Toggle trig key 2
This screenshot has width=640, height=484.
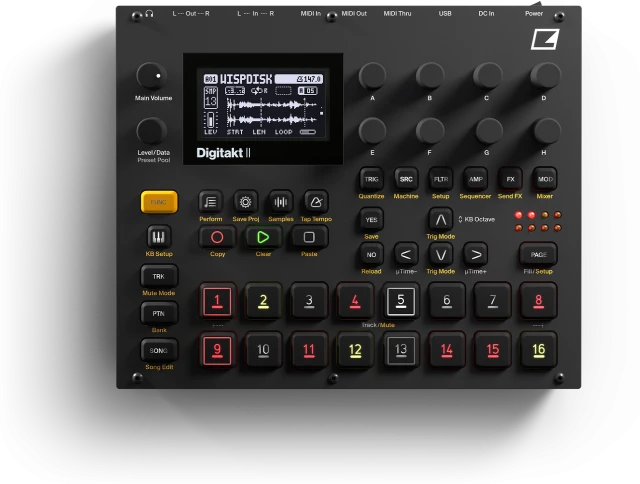(x=263, y=301)
